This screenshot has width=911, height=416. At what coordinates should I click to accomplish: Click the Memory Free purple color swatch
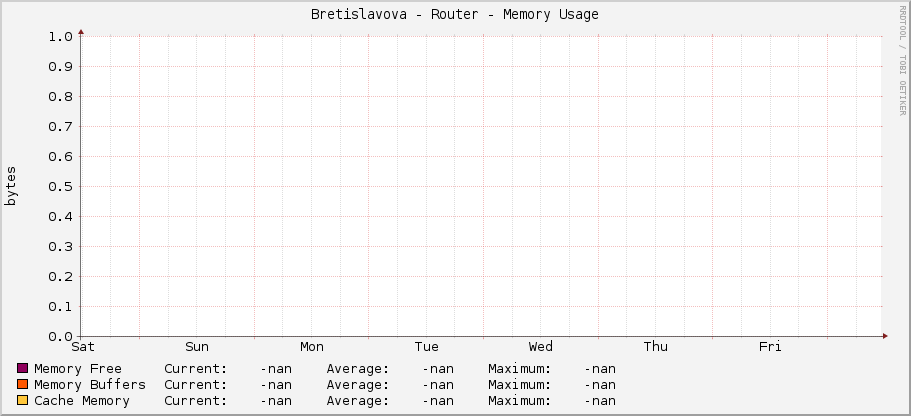[23, 368]
